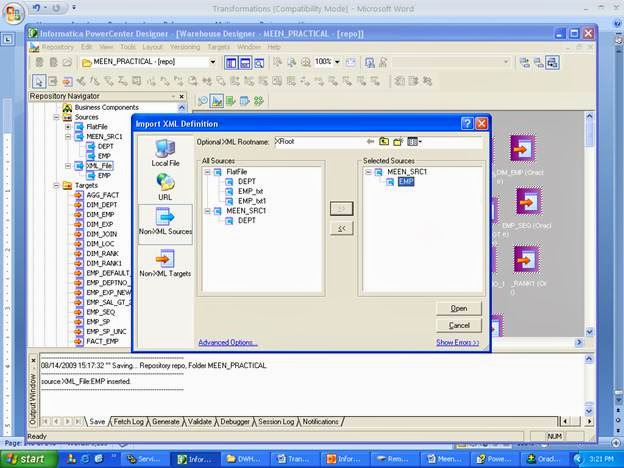Viewport: 624px width, 468px height.
Task: Click the Windows start button
Action: (x=29, y=459)
